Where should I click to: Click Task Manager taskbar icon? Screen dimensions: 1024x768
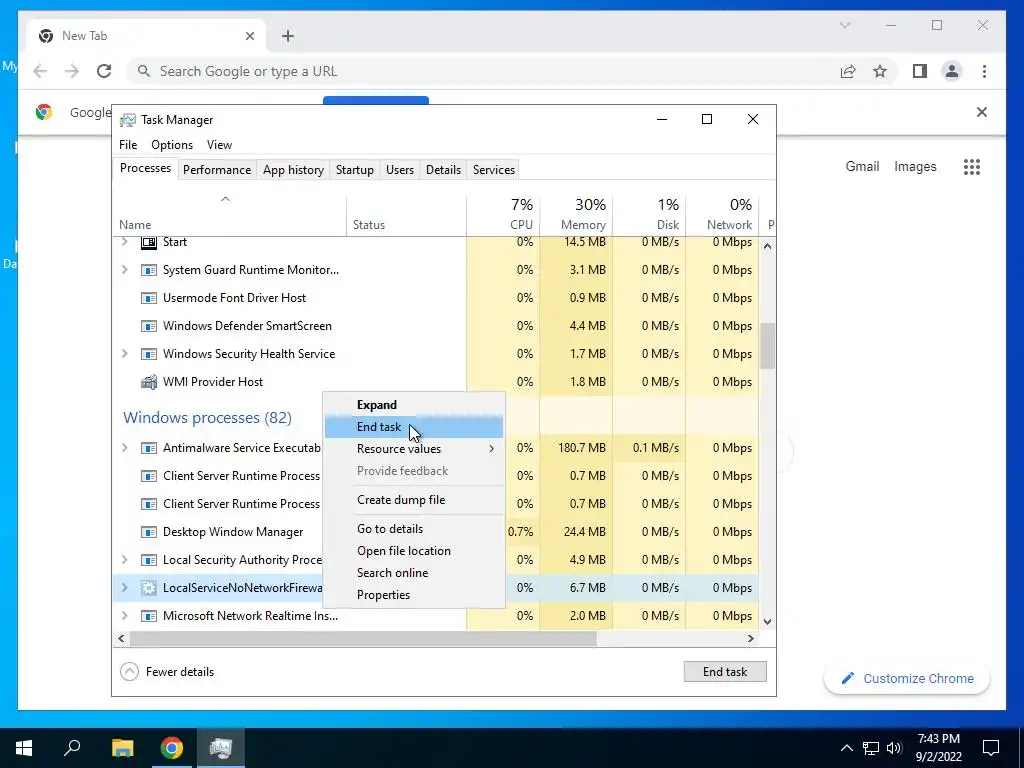(x=221, y=748)
